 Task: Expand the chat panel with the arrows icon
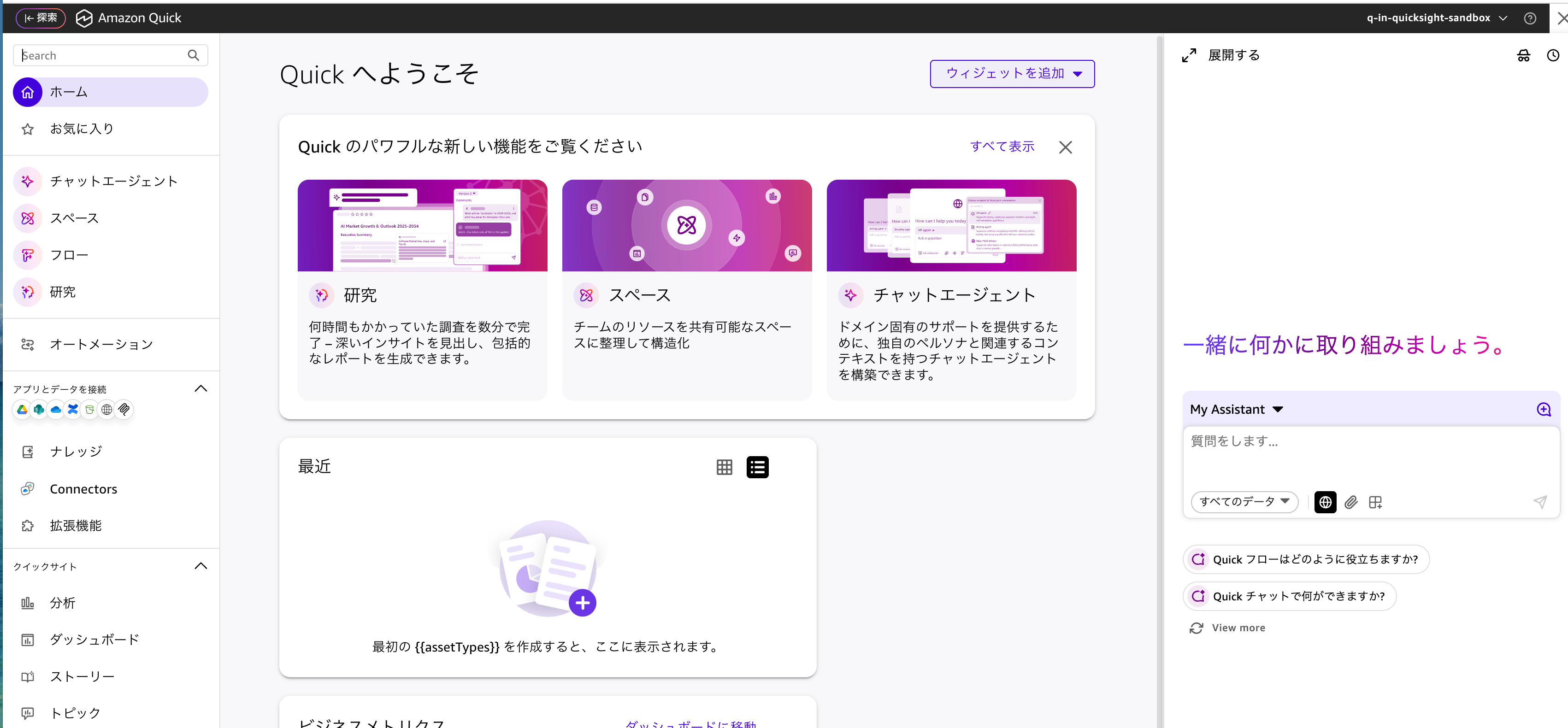tap(1189, 55)
